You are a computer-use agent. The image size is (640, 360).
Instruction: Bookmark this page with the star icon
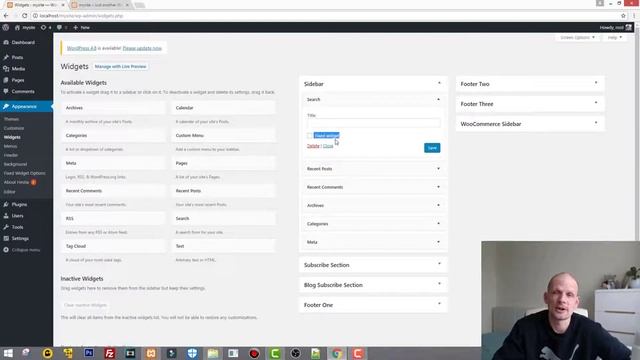click(x=623, y=16)
